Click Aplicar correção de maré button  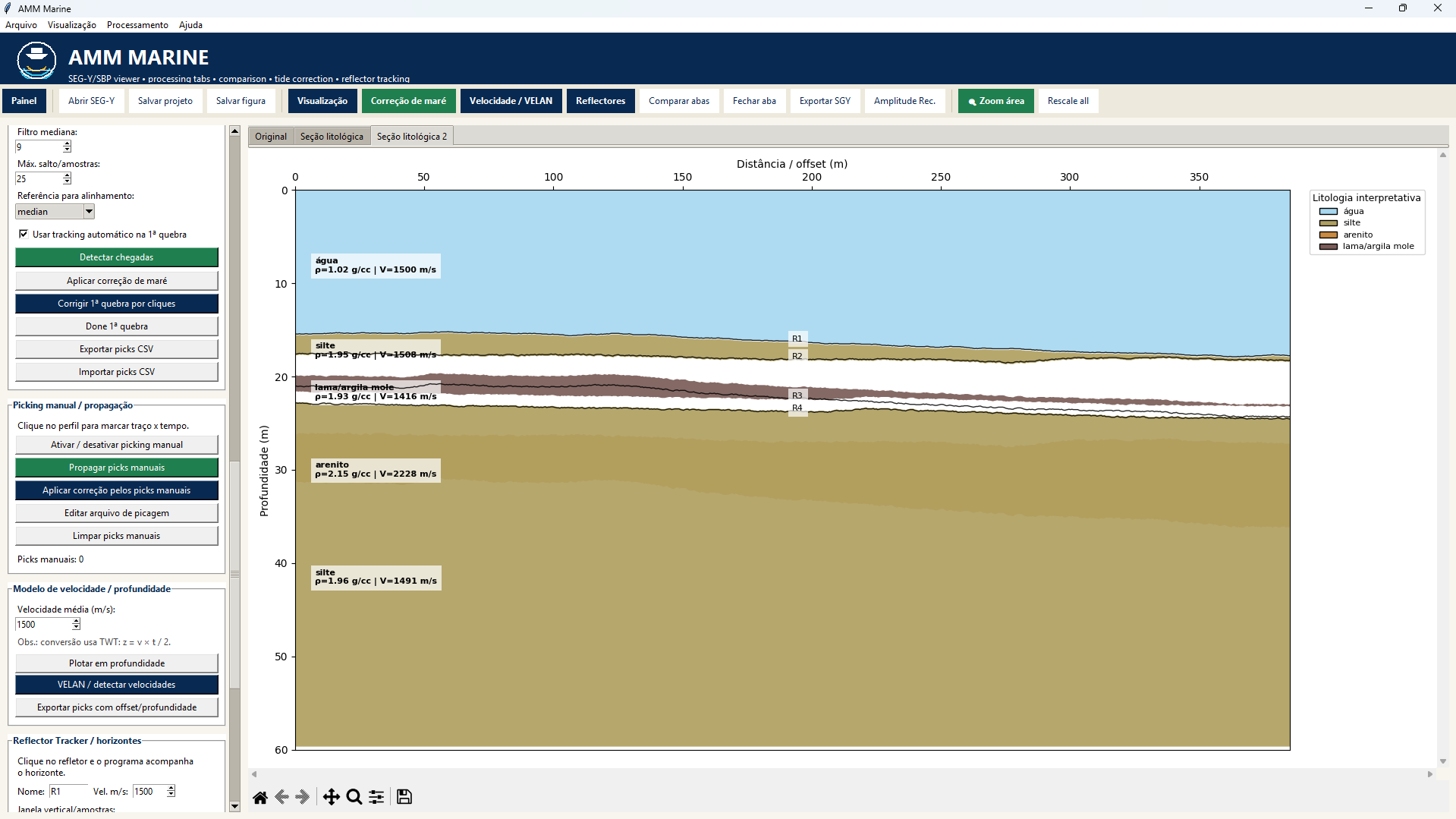tap(117, 281)
